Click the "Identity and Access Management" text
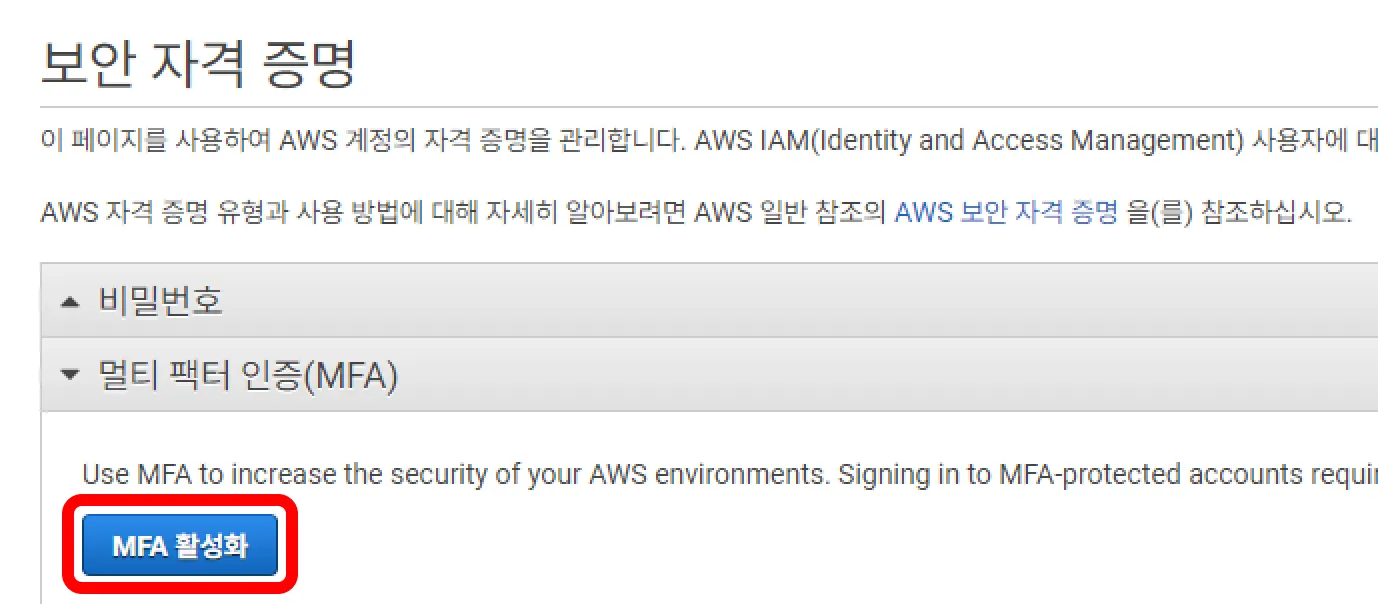 click(1023, 140)
